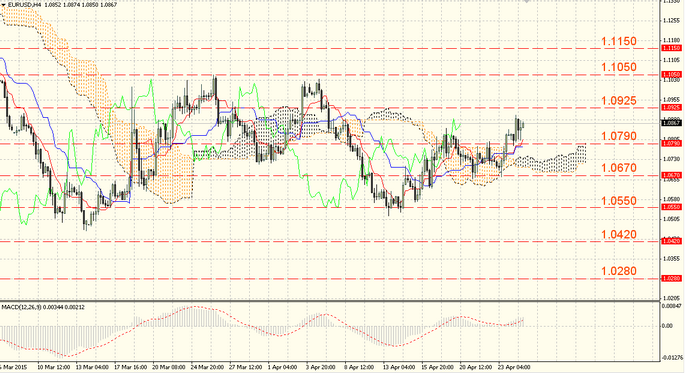
Task: Click the MACD 0.00 axis value
Action: 667,326
